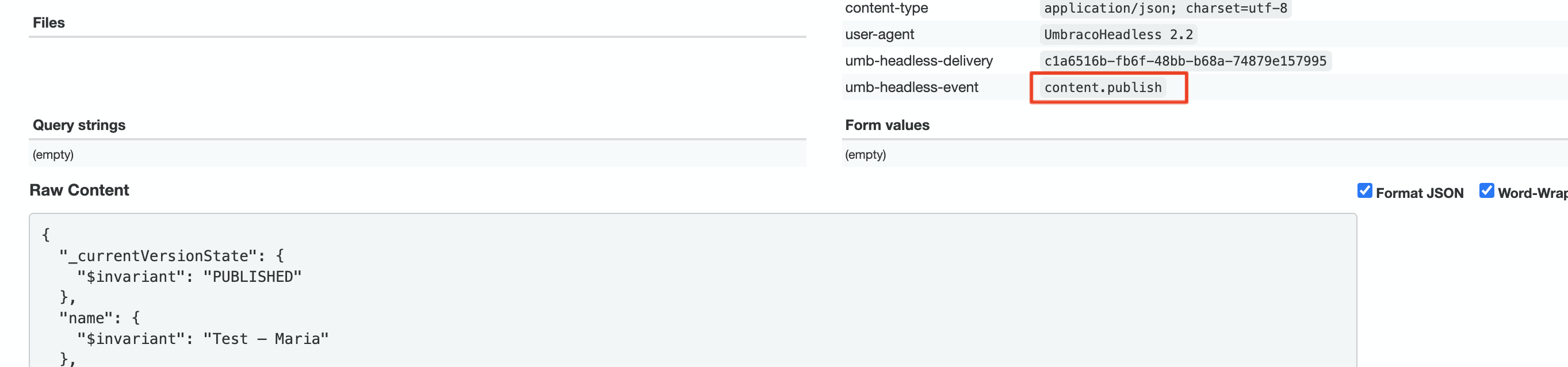
Task: Select the highlighted content.publish event value
Action: pos(1103,87)
